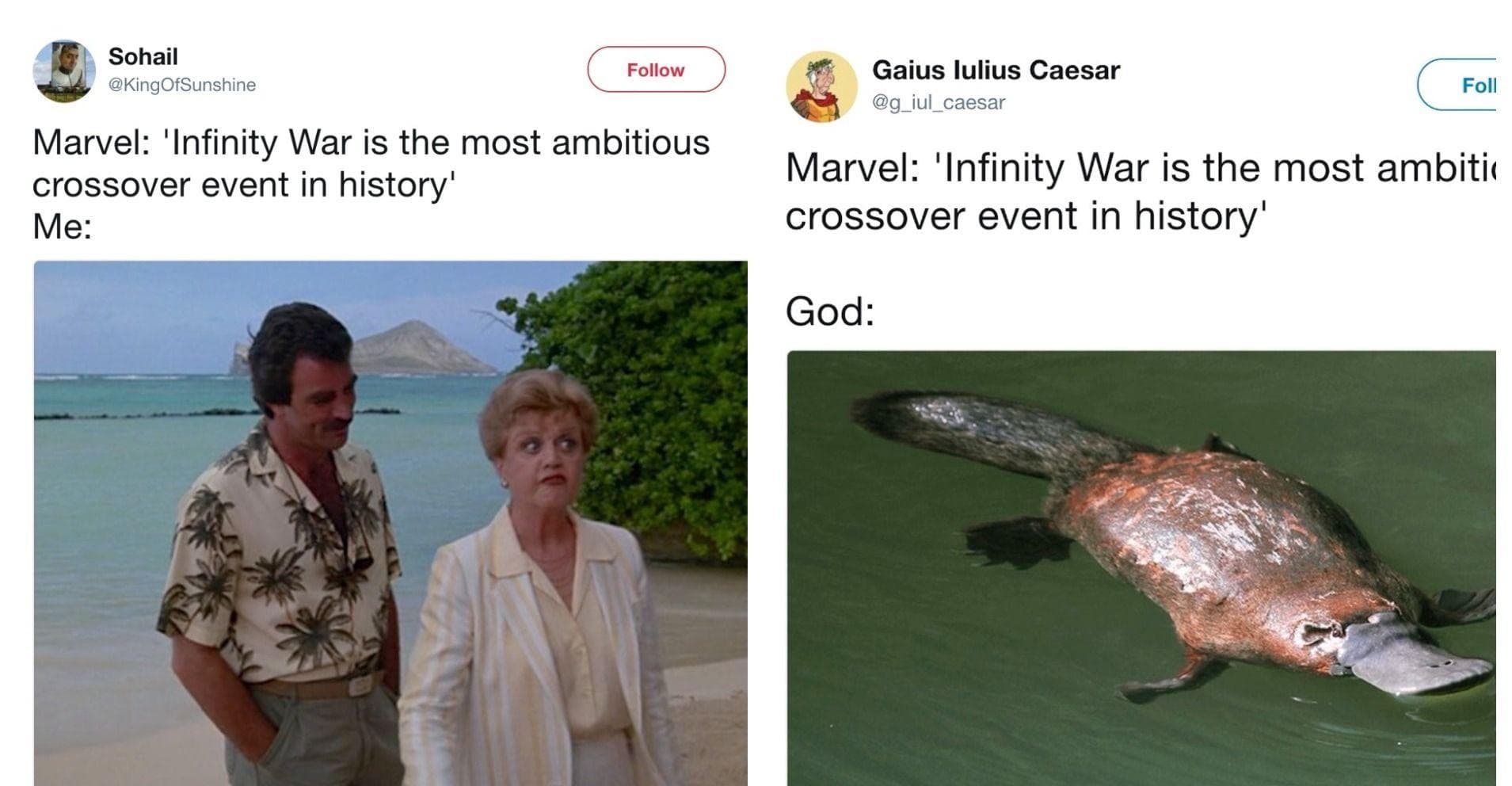
Task: Open the platypus photo in Caesar's tweet
Action: point(1141,567)
